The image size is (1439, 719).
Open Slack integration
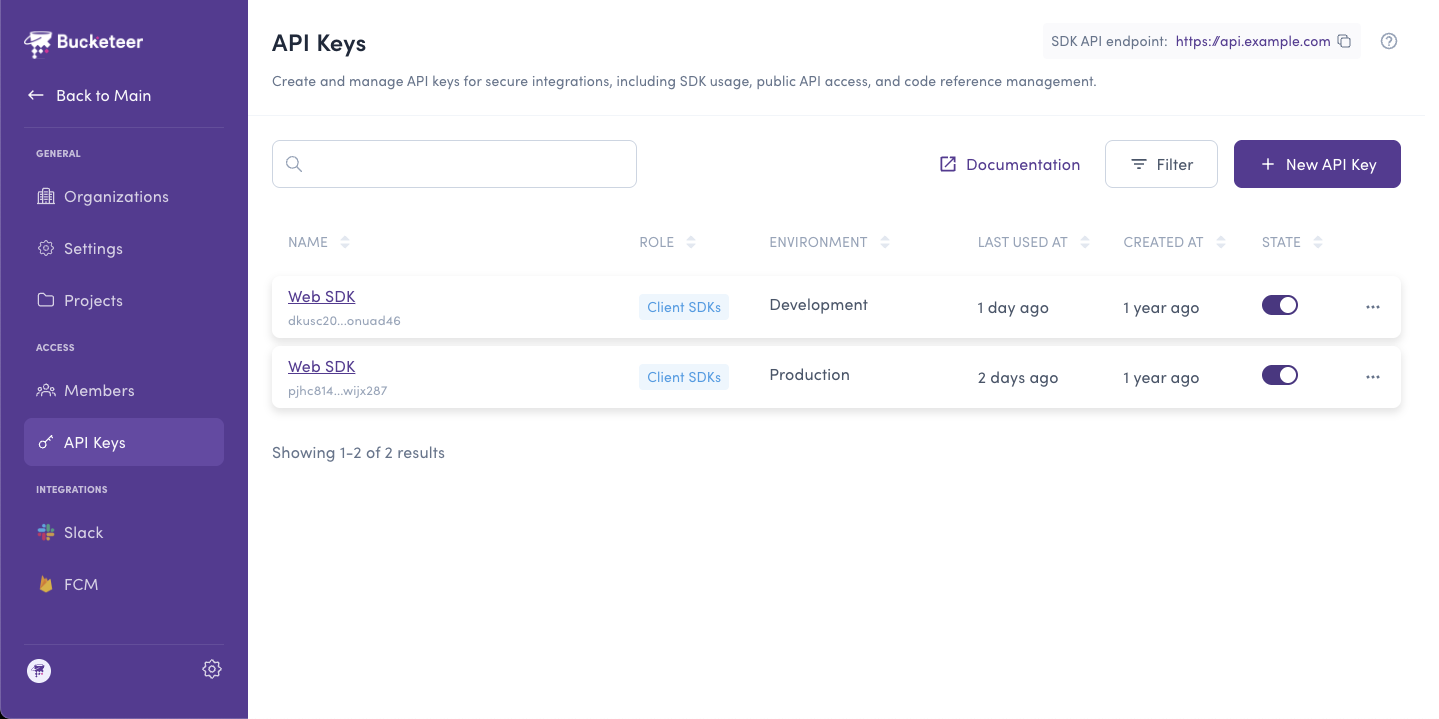coord(83,533)
